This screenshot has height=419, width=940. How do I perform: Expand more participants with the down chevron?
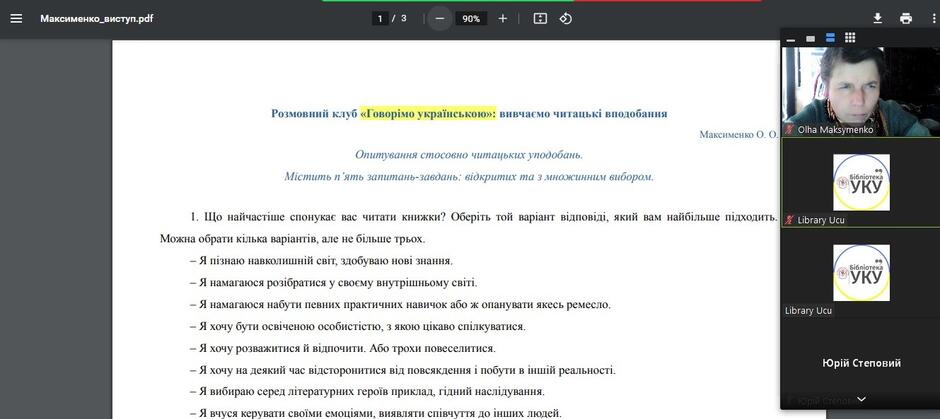point(861,399)
